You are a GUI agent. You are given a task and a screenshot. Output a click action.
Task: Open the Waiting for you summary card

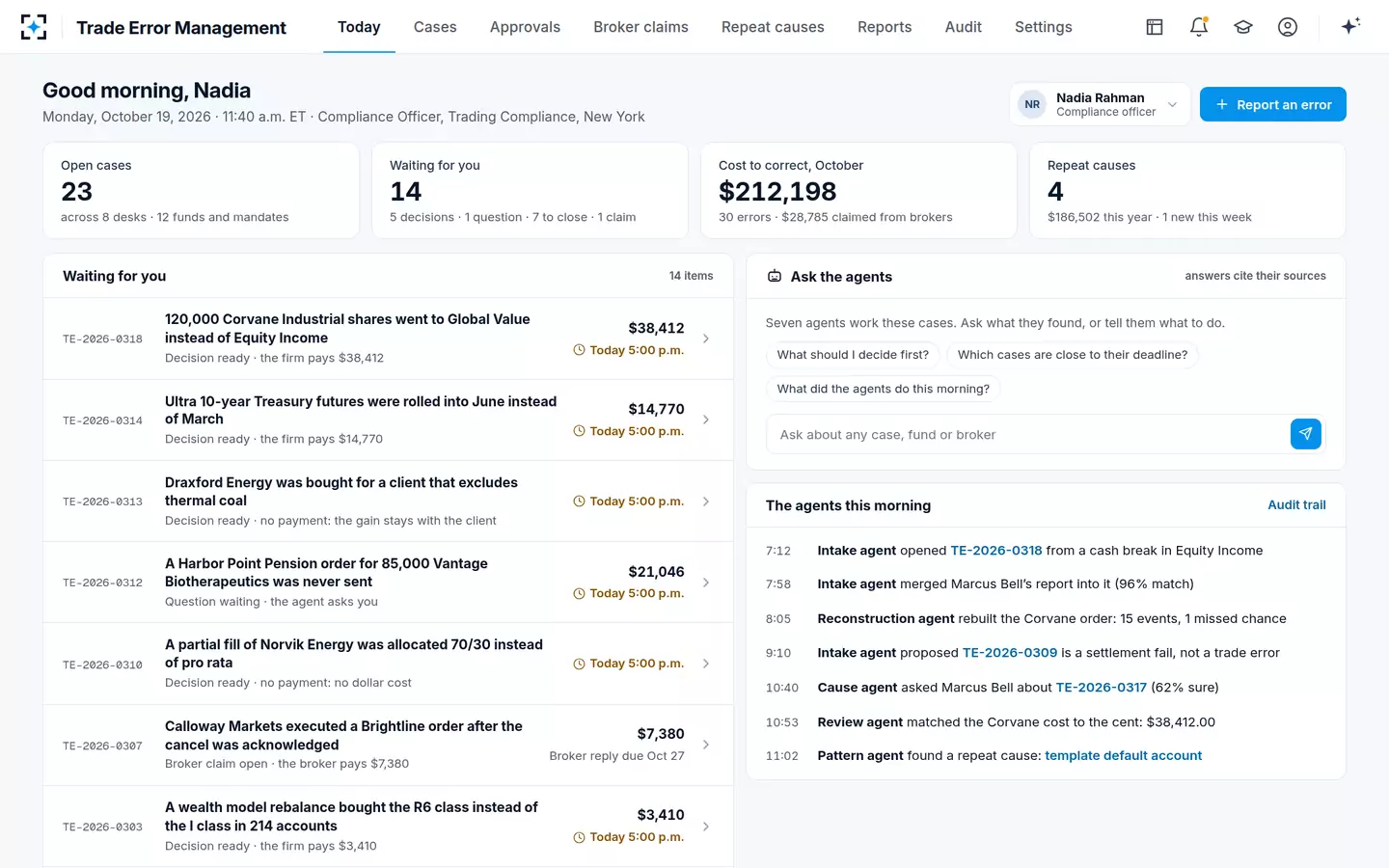click(x=530, y=191)
